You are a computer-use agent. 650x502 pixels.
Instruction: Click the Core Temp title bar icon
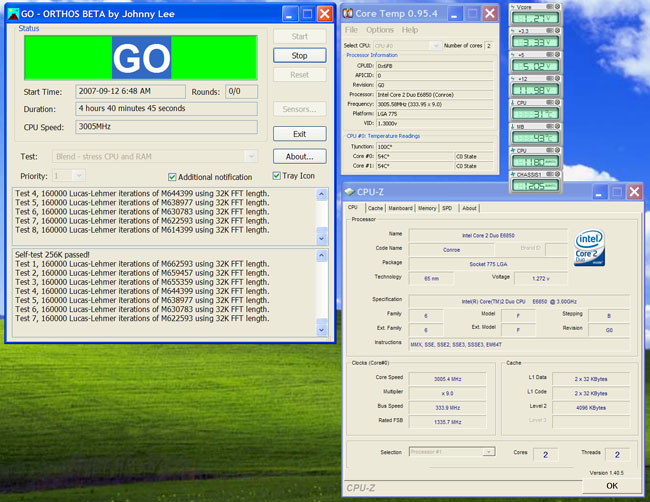350,13
